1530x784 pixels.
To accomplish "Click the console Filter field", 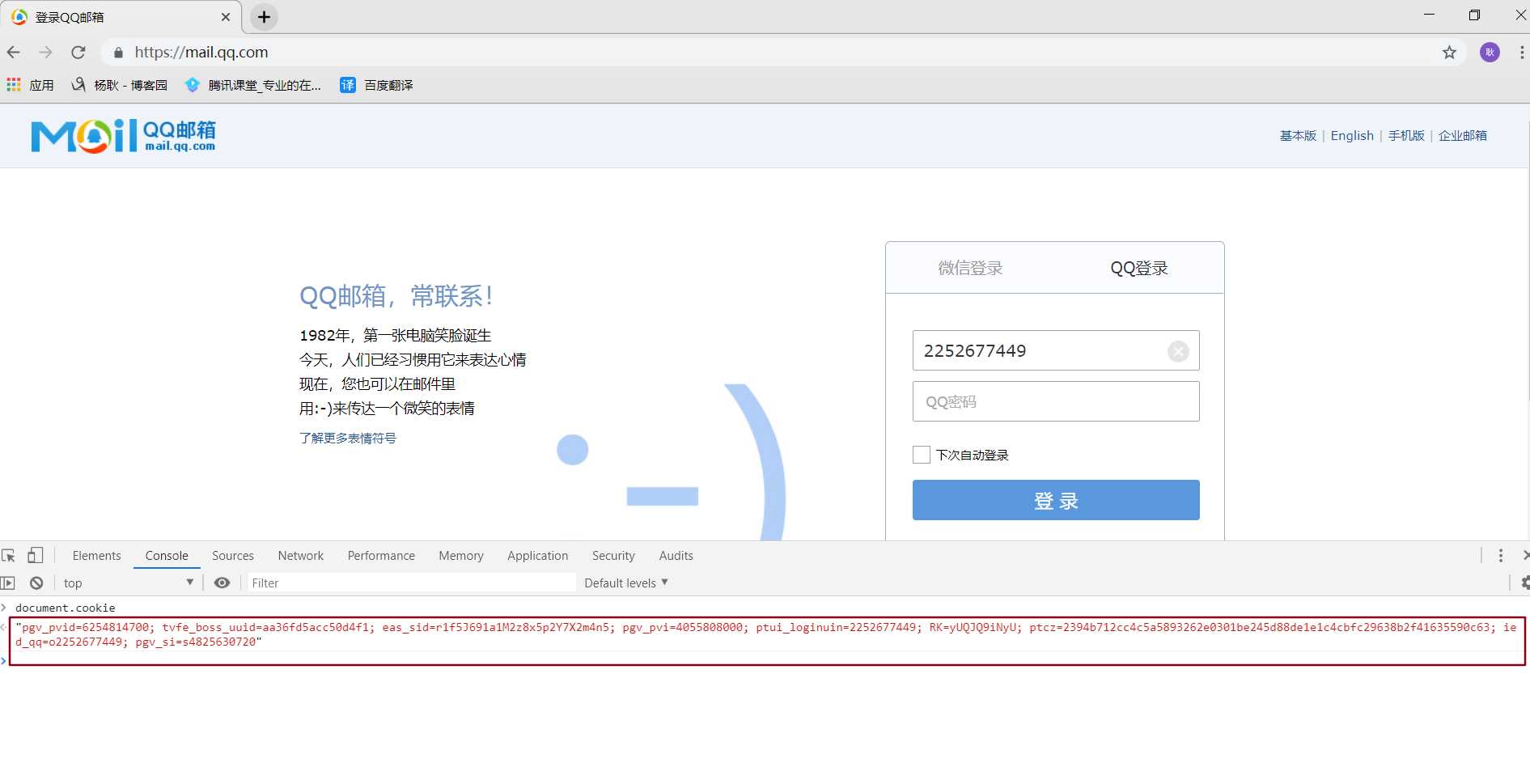I will 411,583.
